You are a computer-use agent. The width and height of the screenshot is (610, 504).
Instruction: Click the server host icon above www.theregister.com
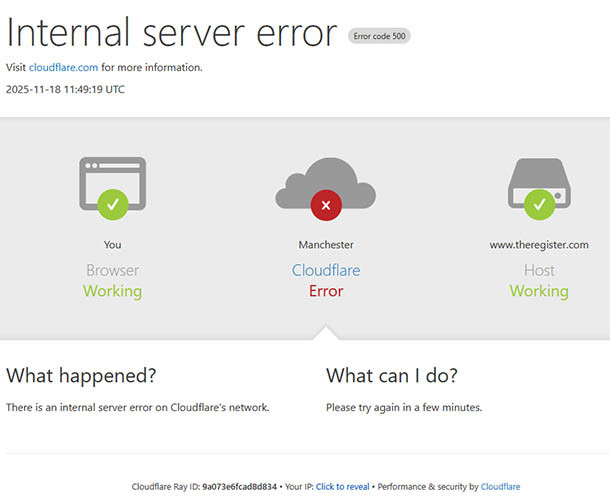tap(539, 183)
